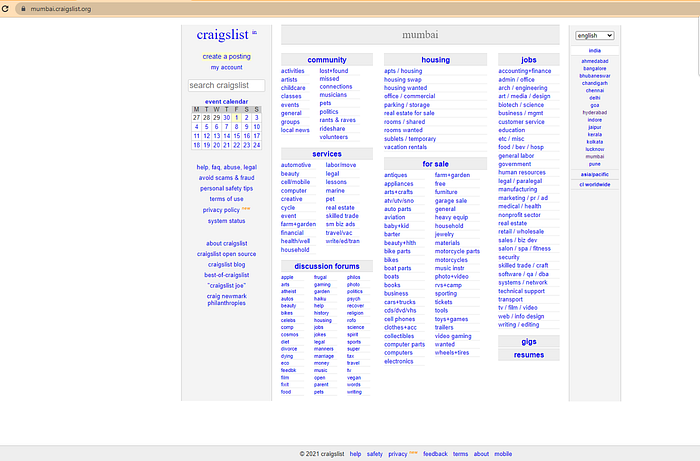Open the discussion forums heading
700x461 pixels.
[327, 266]
